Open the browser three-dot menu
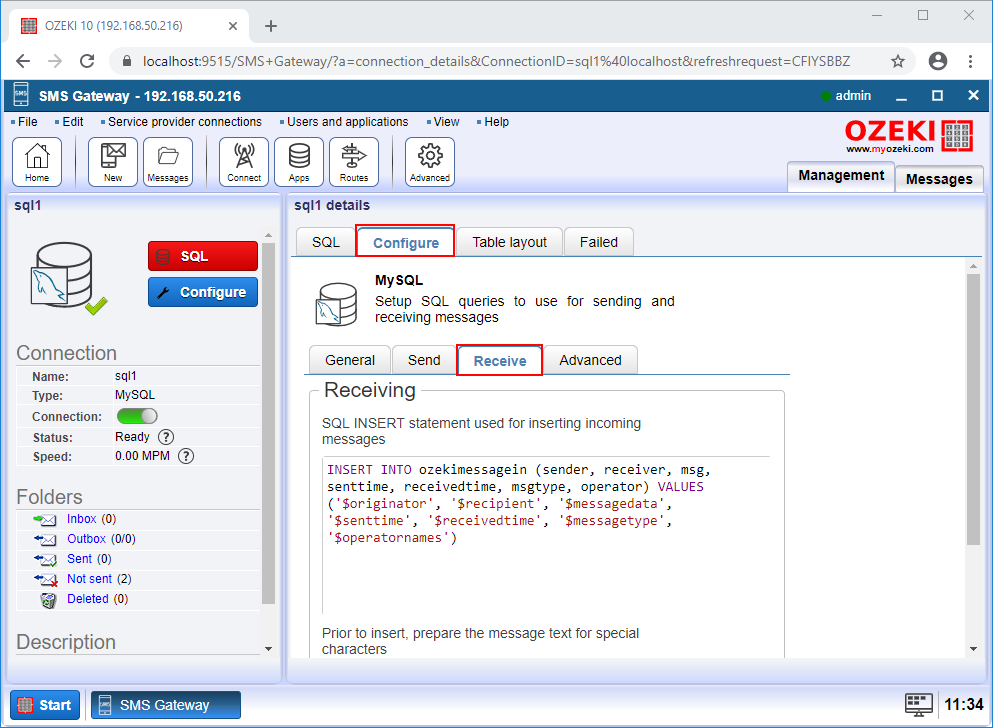This screenshot has width=993, height=728. [x=972, y=60]
